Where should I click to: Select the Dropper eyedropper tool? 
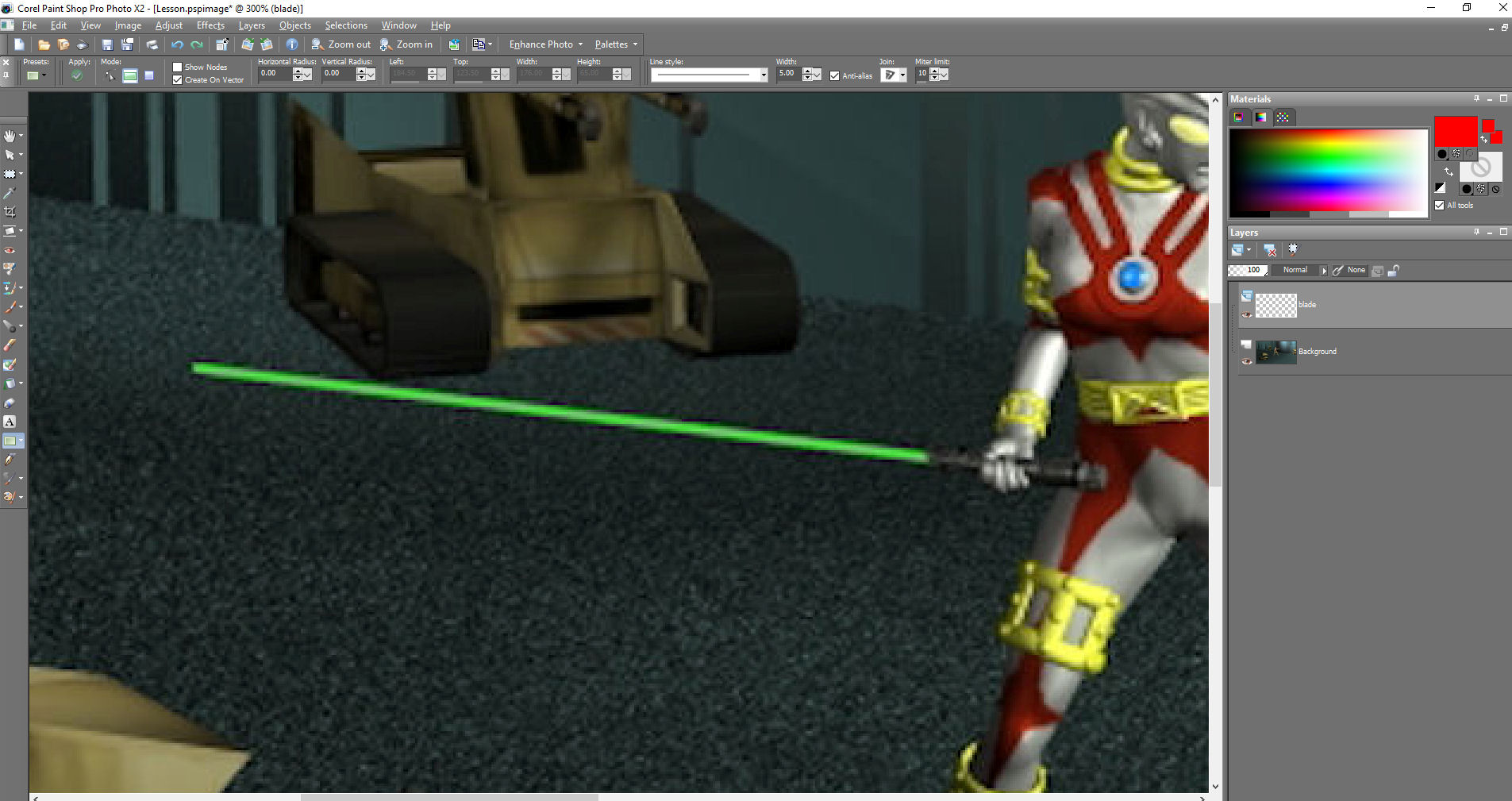(10, 193)
